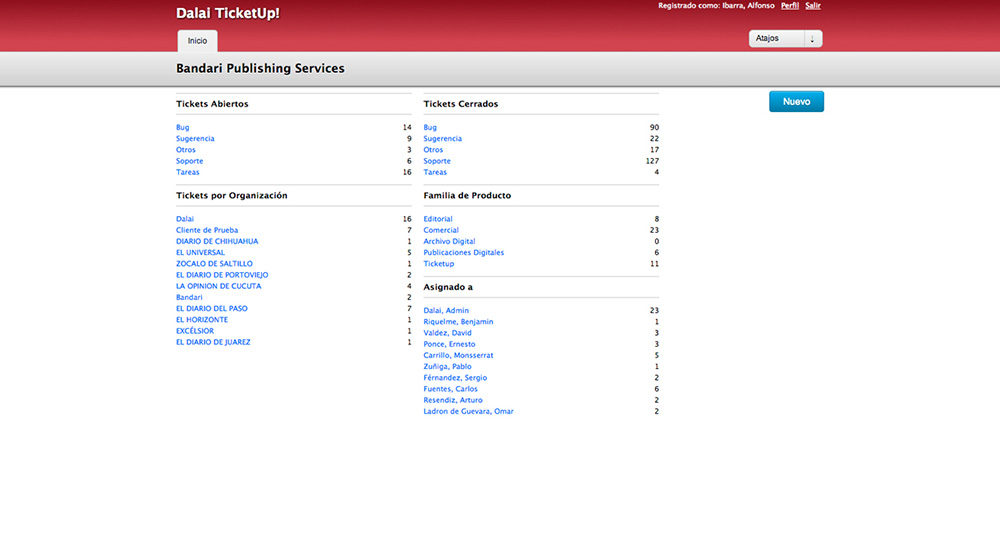The width and height of the screenshot is (1000, 560).
Task: Open Sugerencia in Tickets Cerrados
Action: pyautogui.click(x=443, y=139)
